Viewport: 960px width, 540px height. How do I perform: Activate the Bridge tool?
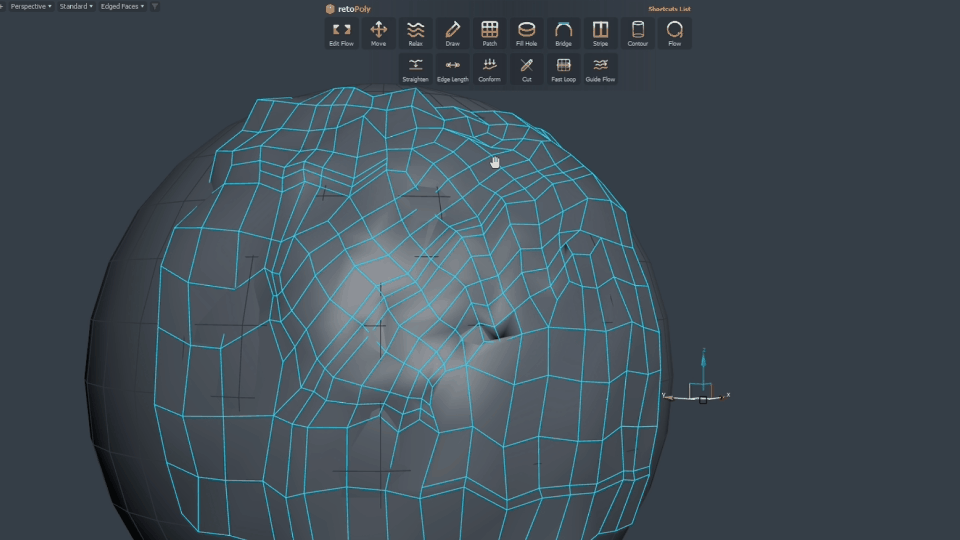tap(563, 34)
